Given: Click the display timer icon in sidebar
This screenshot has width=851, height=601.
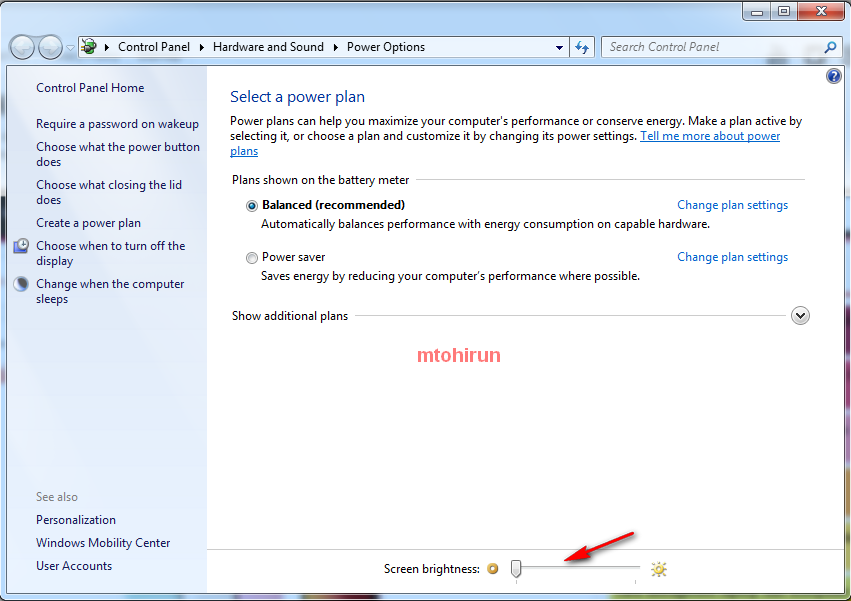Looking at the screenshot, I should click(21, 246).
